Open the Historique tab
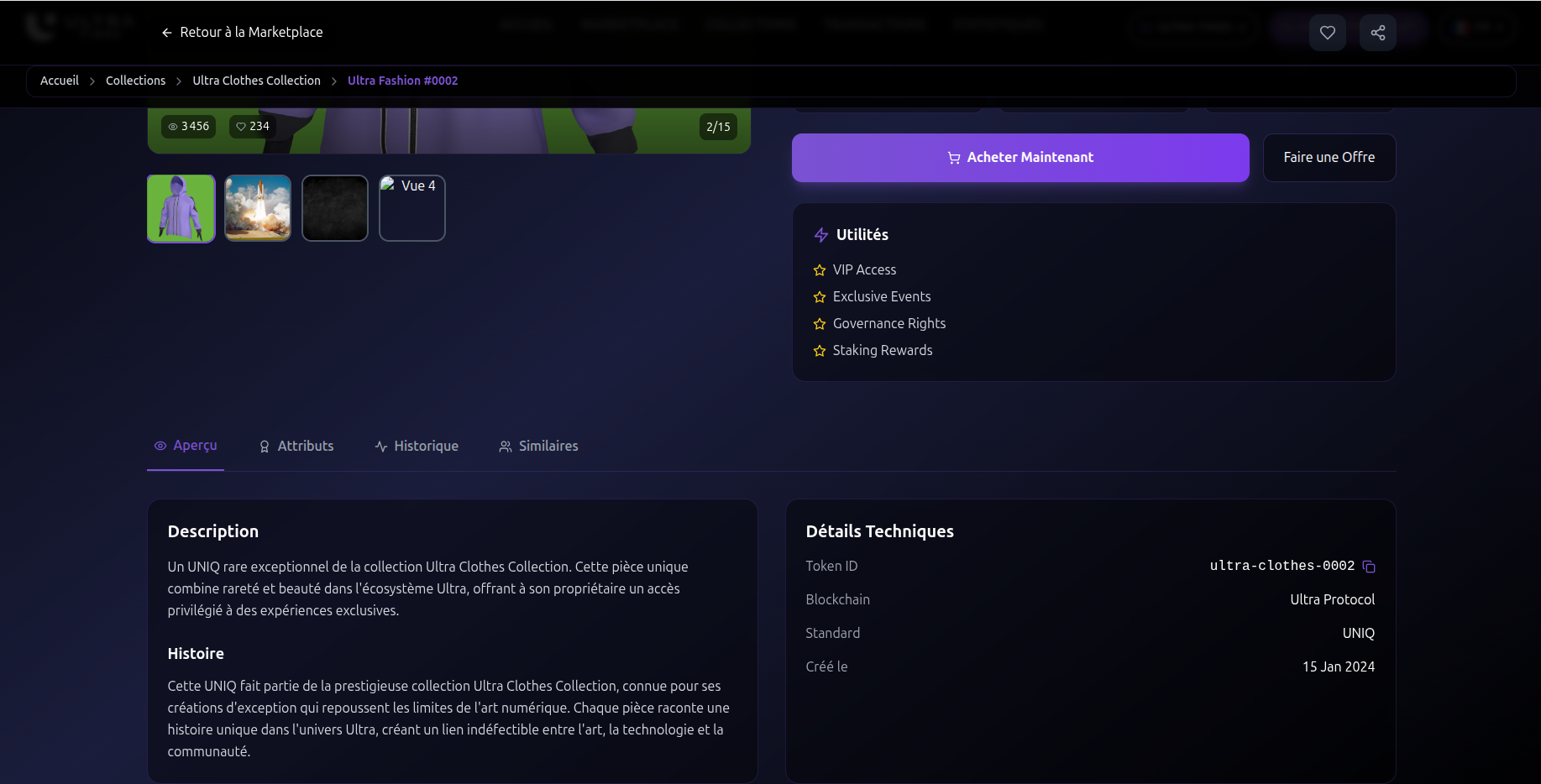 (417, 446)
